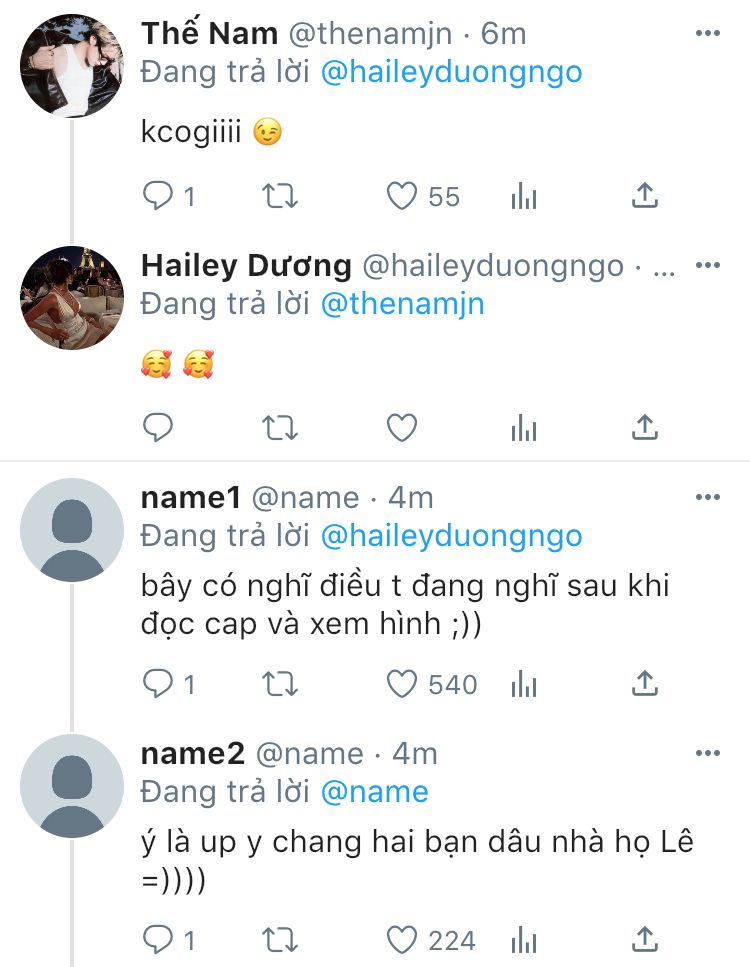This screenshot has width=750, height=967.
Task: View analytics for name2's tweet
Action: pyautogui.click(x=524, y=939)
